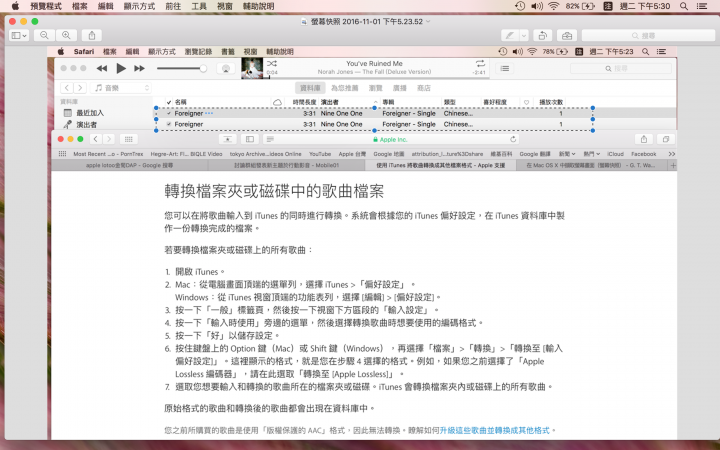
Task: Zoom out in Preview toolbar
Action: click(44, 35)
